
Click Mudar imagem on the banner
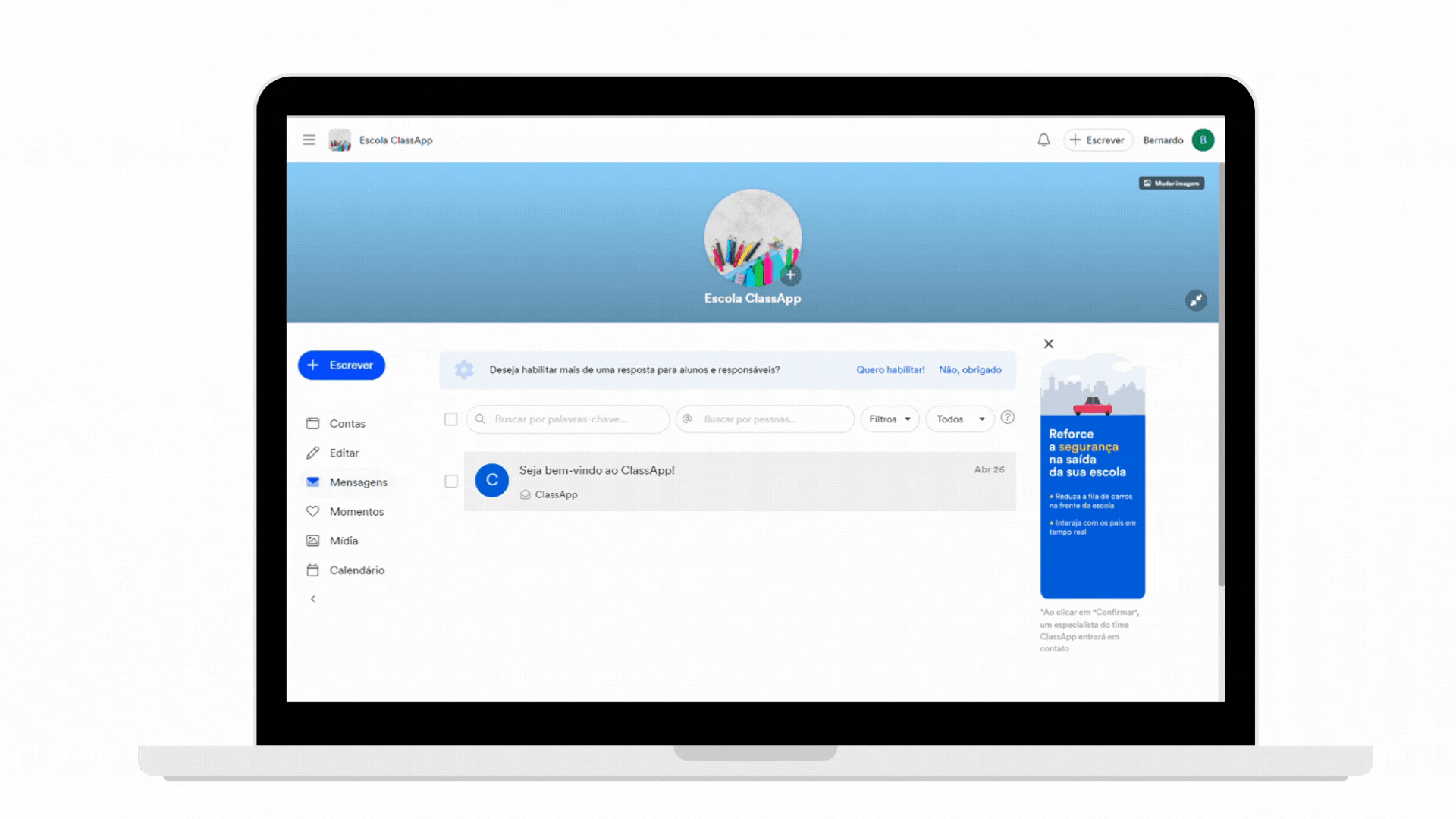click(x=1171, y=183)
